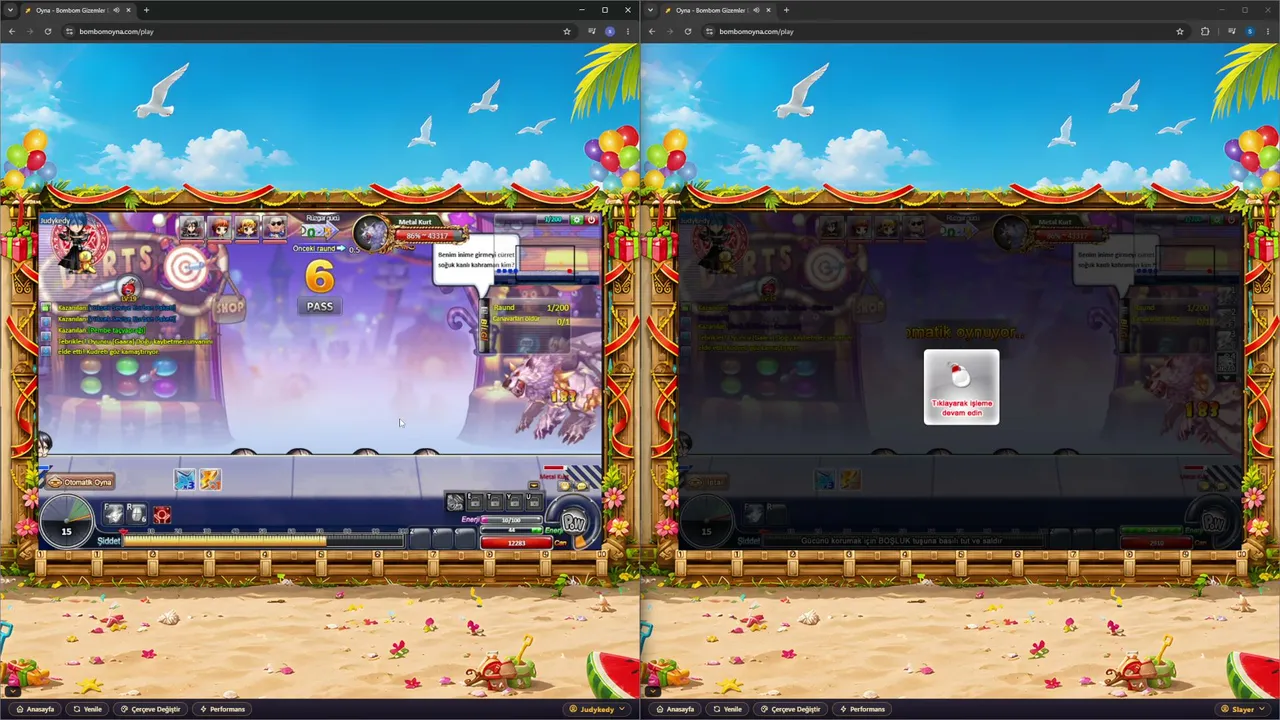Image resolution: width=1280 pixels, height=720 pixels.
Task: Click the red Can health bar in left game
Action: (516, 543)
